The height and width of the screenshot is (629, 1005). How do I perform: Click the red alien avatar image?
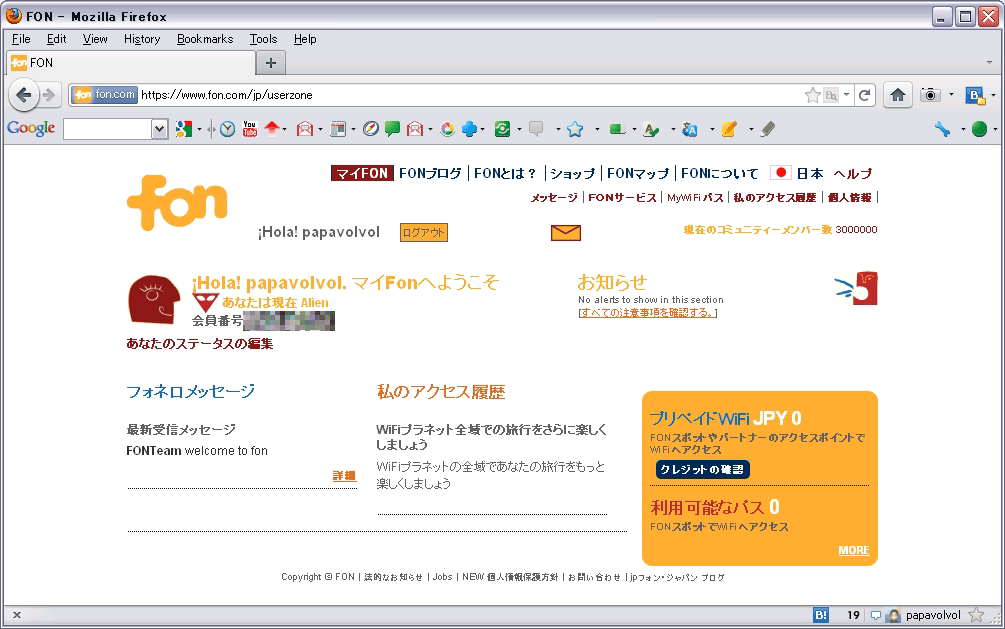click(154, 299)
